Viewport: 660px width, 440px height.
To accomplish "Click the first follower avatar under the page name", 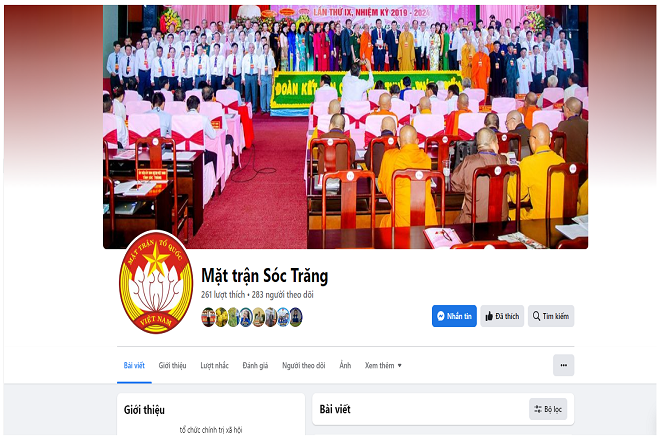I will coord(208,317).
